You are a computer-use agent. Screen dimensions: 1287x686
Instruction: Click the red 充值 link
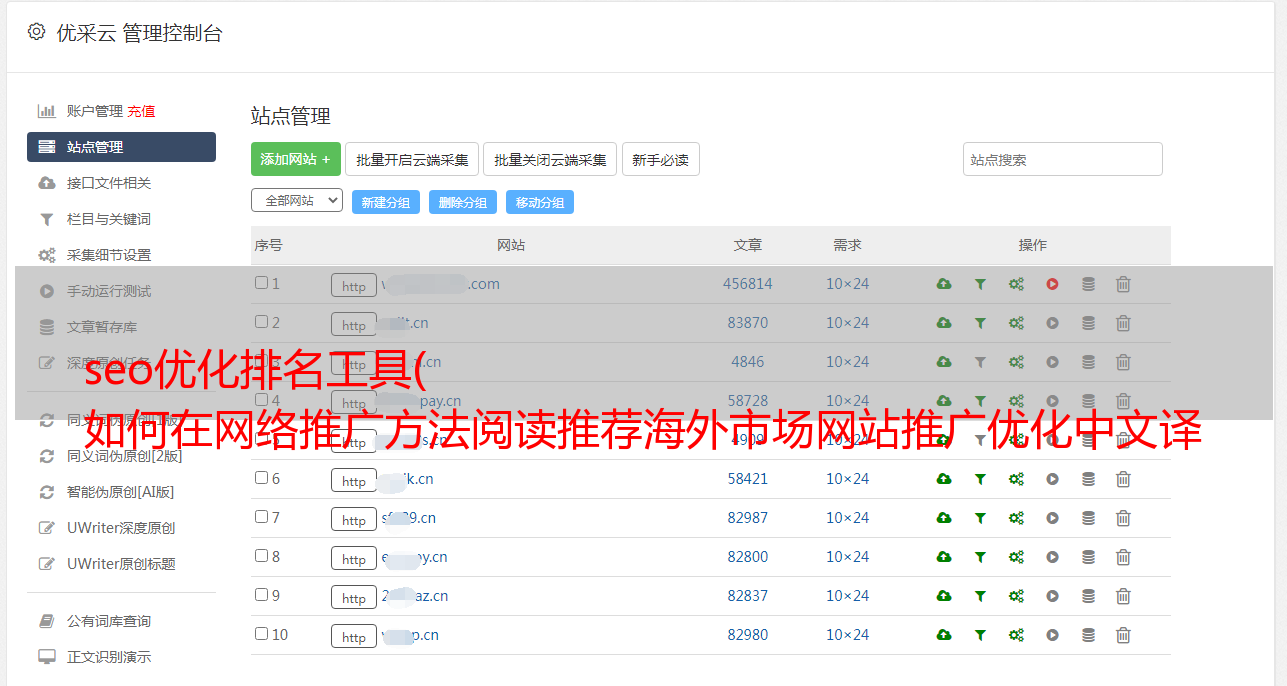141,111
